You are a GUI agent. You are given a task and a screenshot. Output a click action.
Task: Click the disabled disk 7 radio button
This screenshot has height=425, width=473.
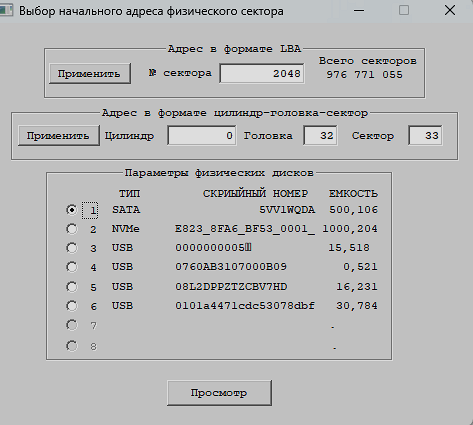pyautogui.click(x=71, y=325)
